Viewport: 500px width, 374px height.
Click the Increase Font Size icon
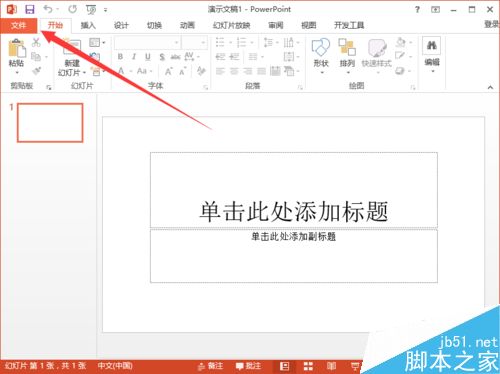[169, 71]
